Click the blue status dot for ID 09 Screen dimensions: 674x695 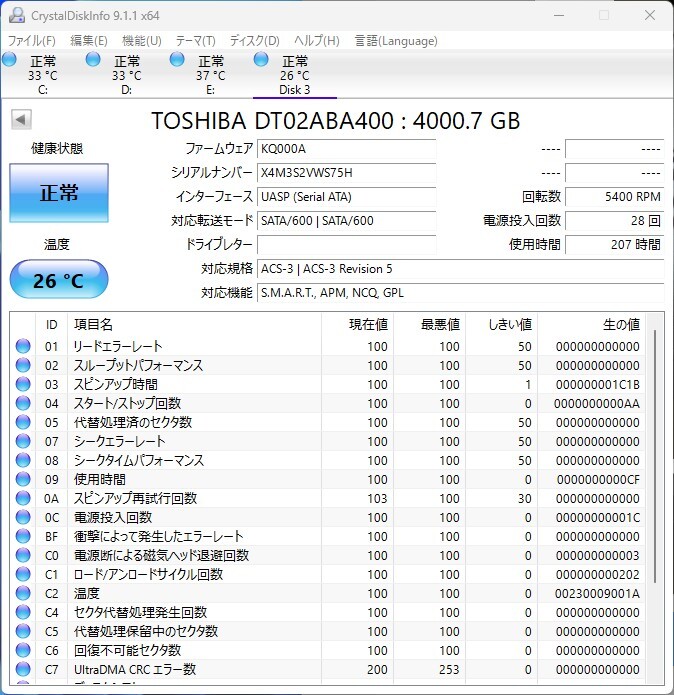coord(23,480)
